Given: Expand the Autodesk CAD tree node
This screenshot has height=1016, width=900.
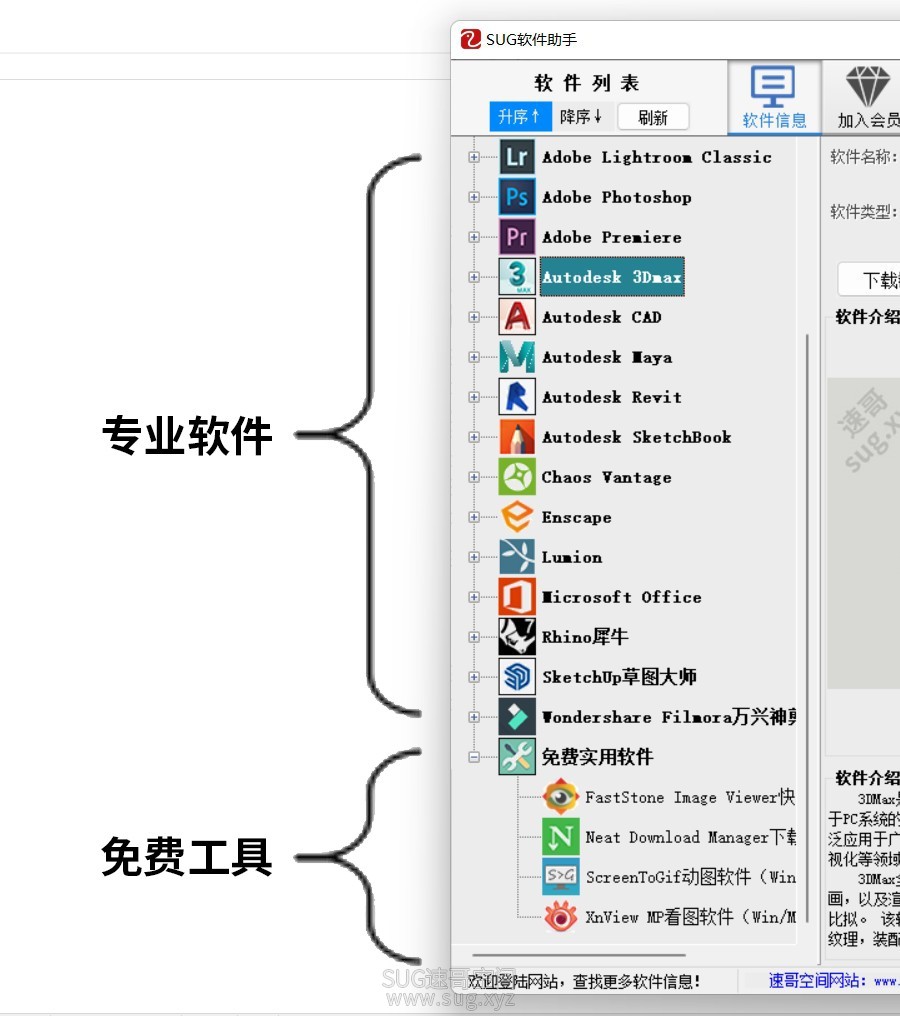Looking at the screenshot, I should tap(474, 317).
